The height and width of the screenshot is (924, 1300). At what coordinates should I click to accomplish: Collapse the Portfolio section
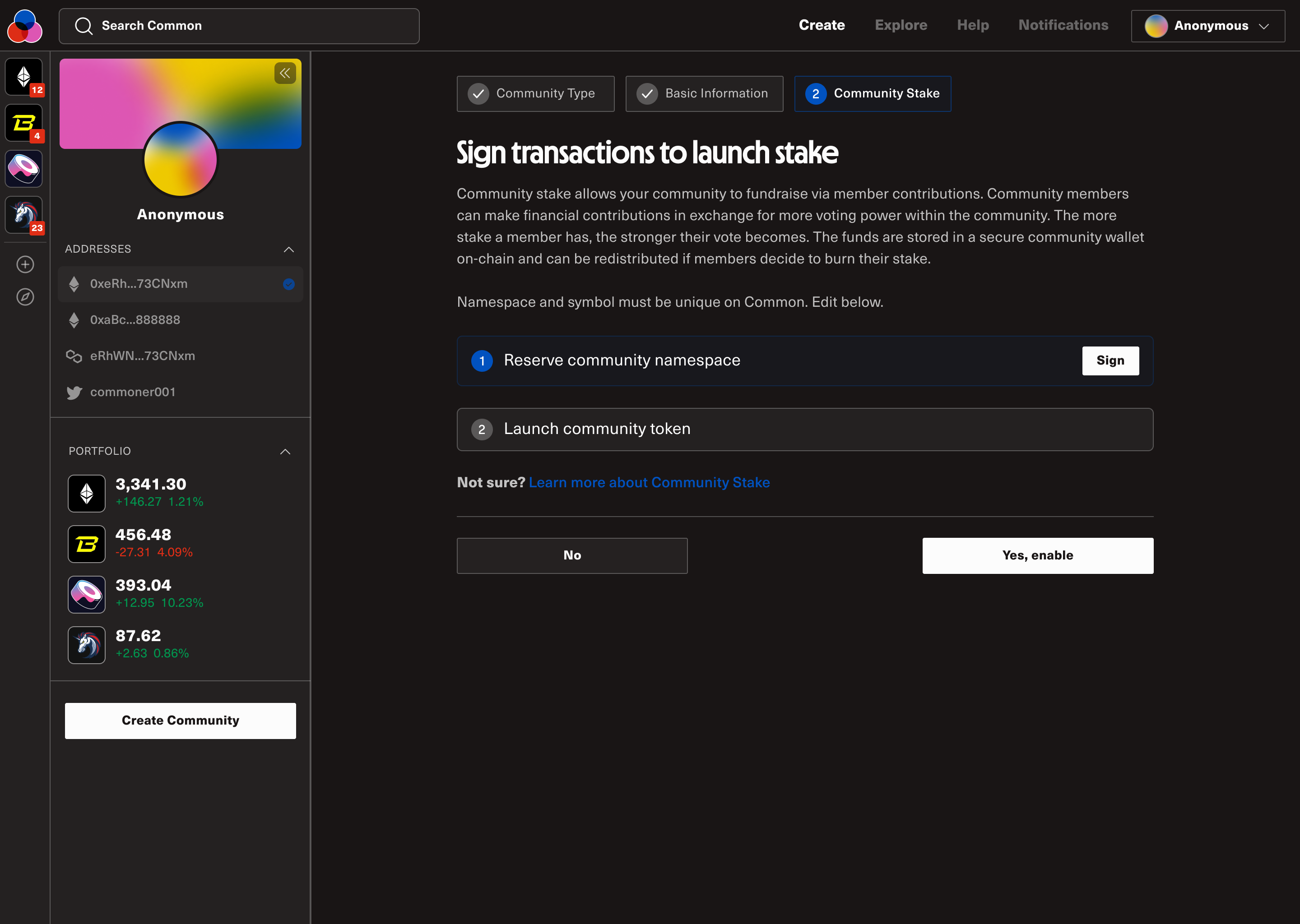pyautogui.click(x=285, y=451)
